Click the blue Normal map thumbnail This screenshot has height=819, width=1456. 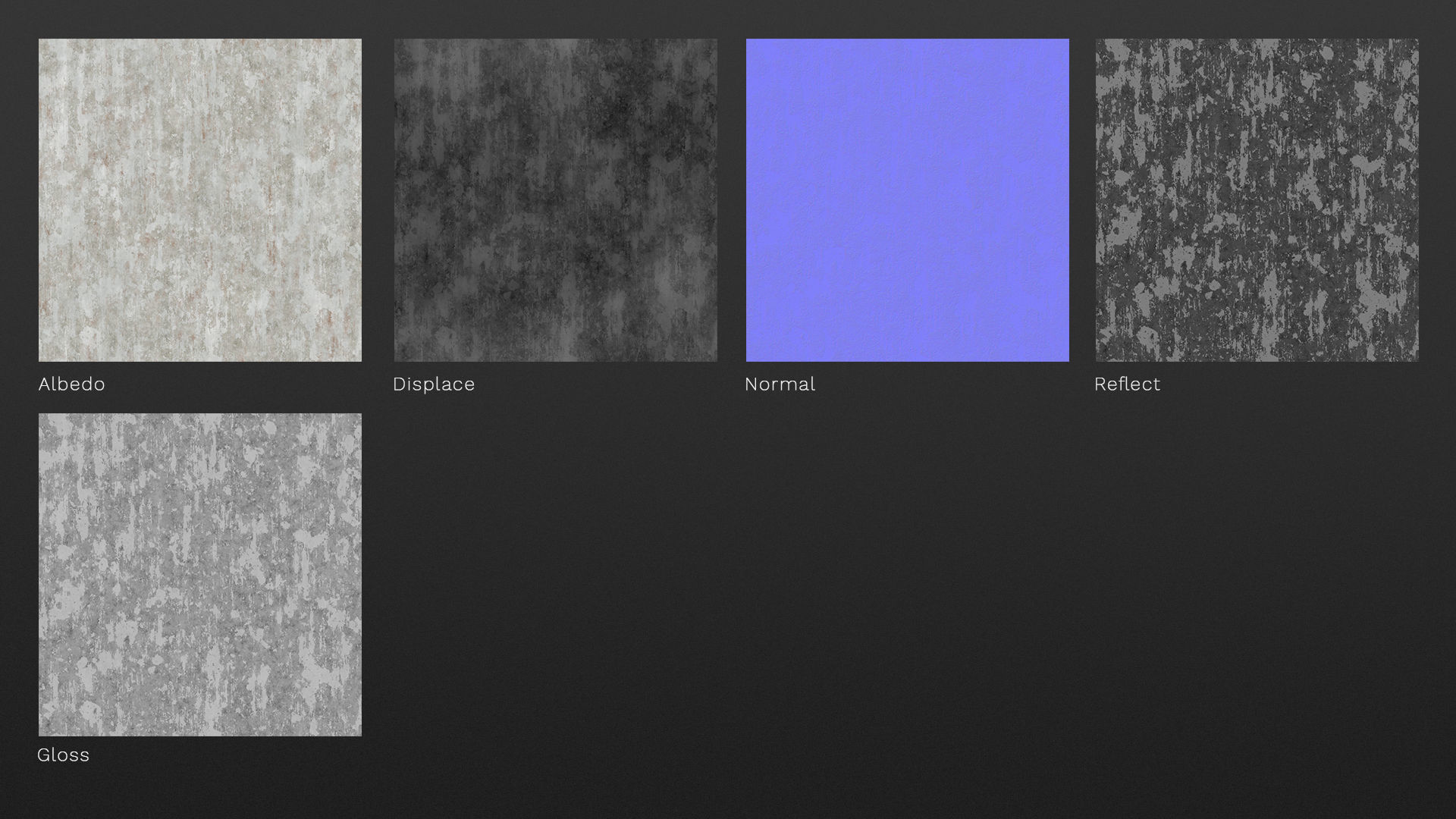click(908, 200)
